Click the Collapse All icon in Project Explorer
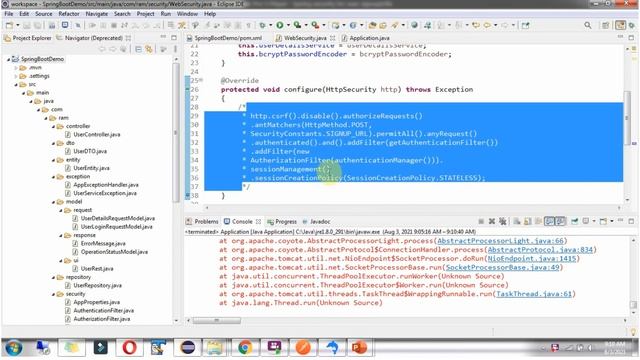The height and width of the screenshot is (360, 640). [138, 49]
